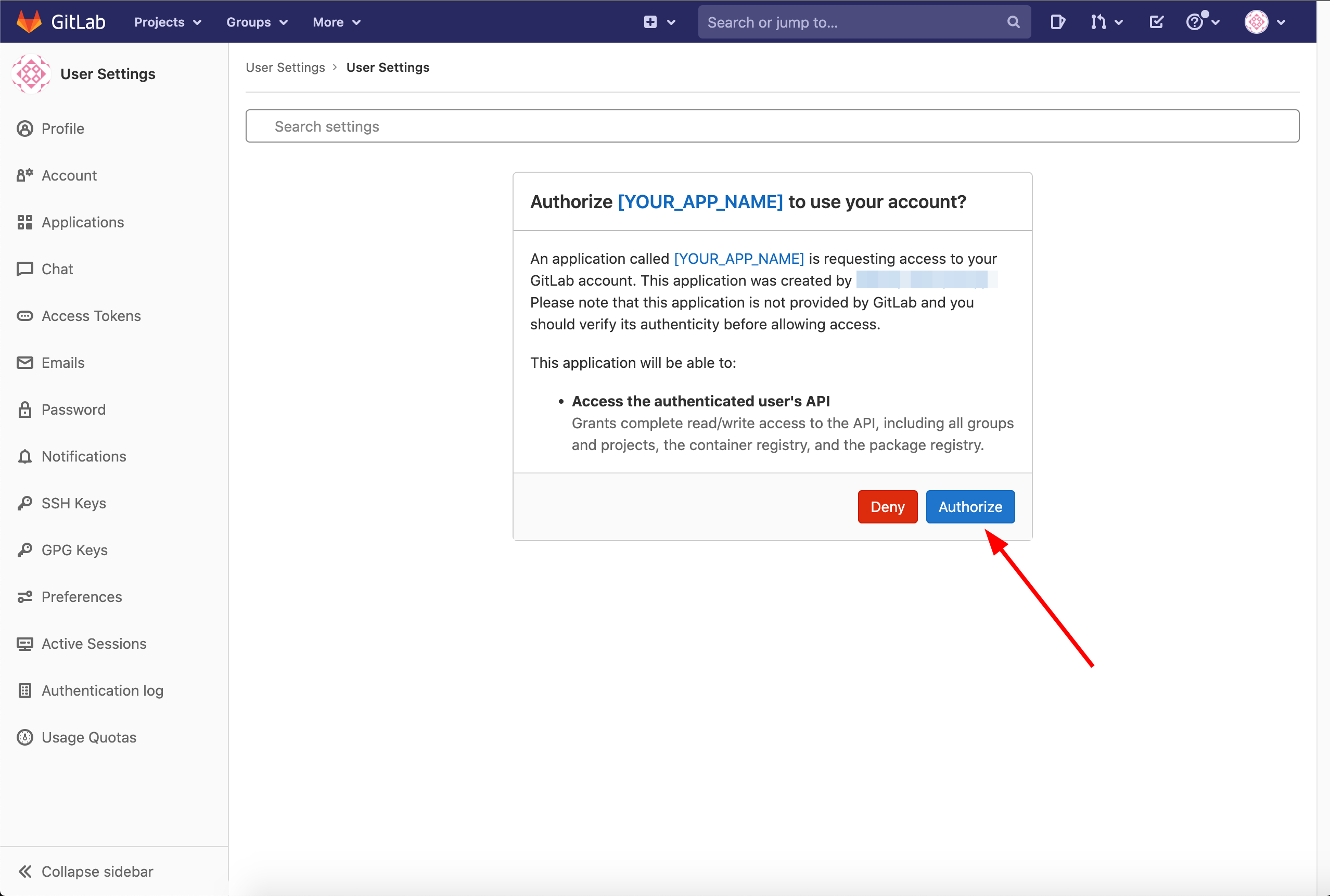Screen dimensions: 1330x896
Task: Open the help question mark icon
Action: pyautogui.click(x=1196, y=21)
